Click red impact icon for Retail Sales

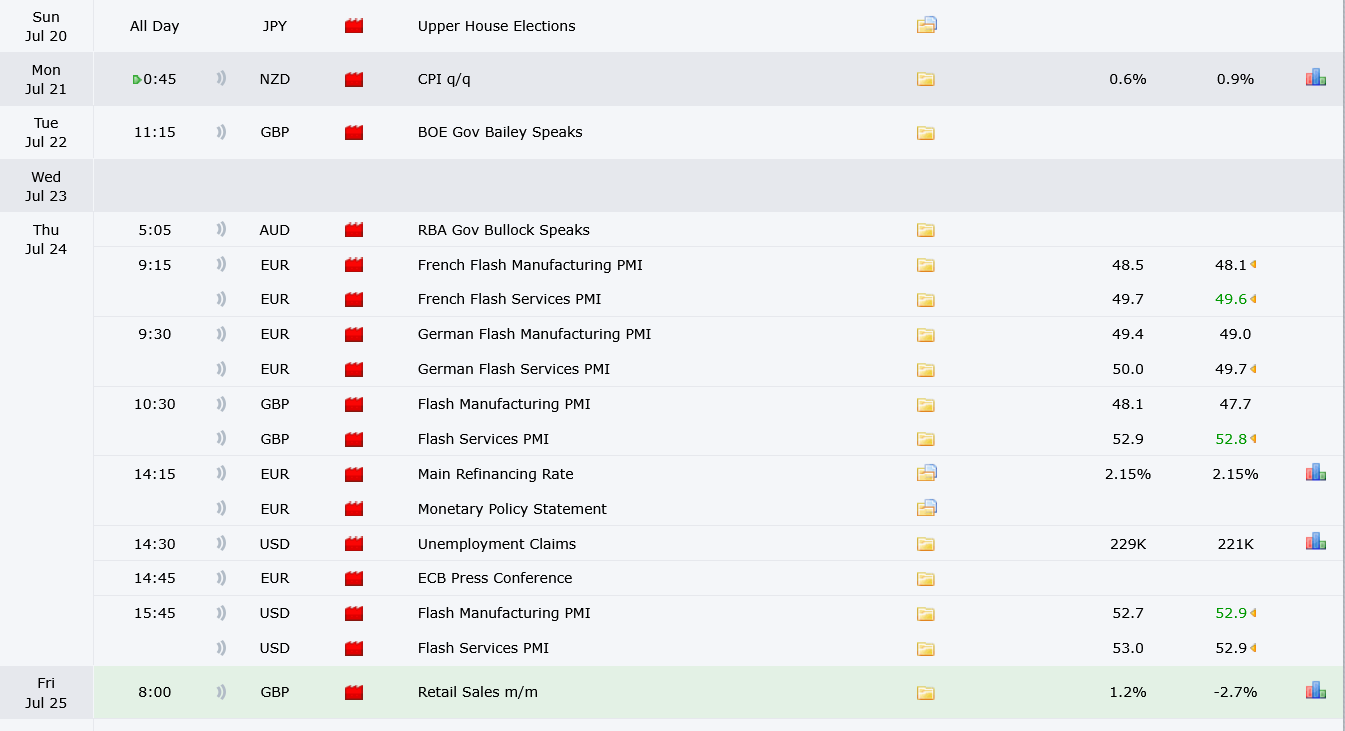coord(354,692)
